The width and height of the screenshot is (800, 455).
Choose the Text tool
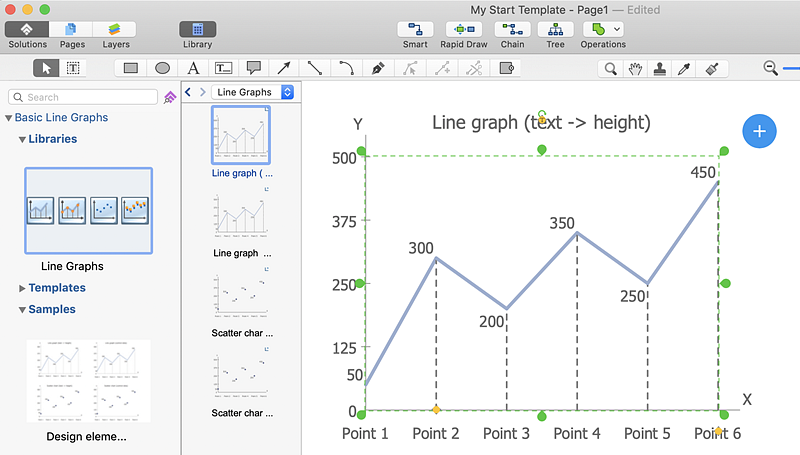(194, 68)
